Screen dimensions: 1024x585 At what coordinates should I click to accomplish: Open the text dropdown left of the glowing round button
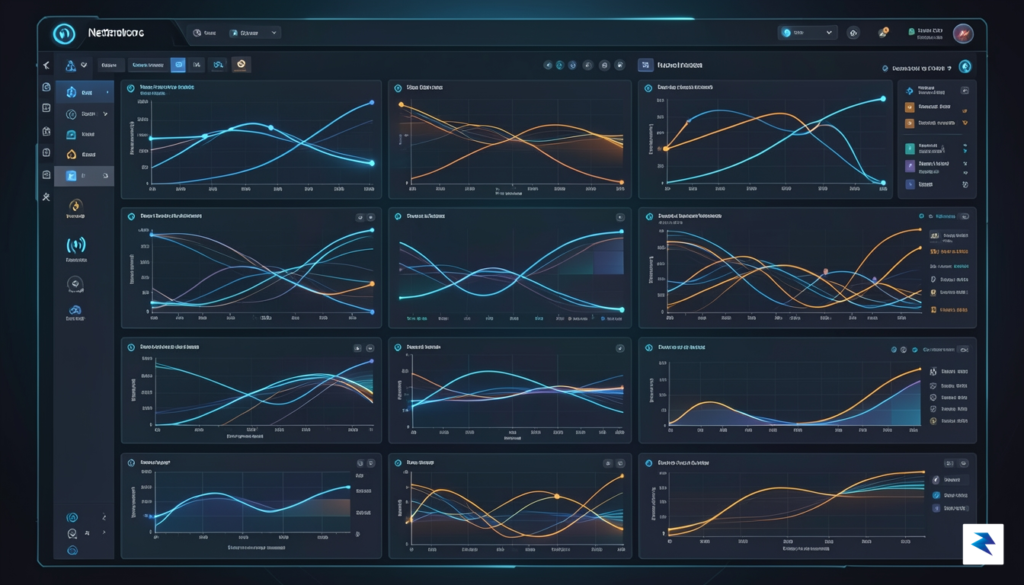tap(917, 68)
